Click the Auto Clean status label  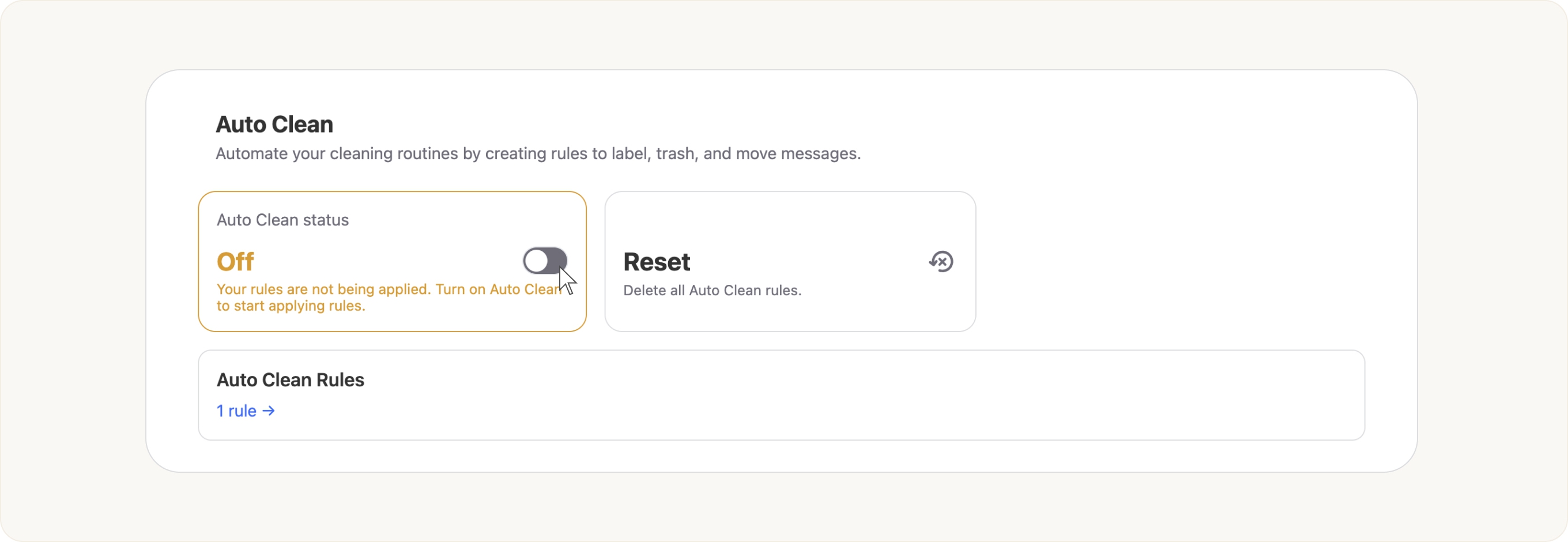pyautogui.click(x=282, y=220)
